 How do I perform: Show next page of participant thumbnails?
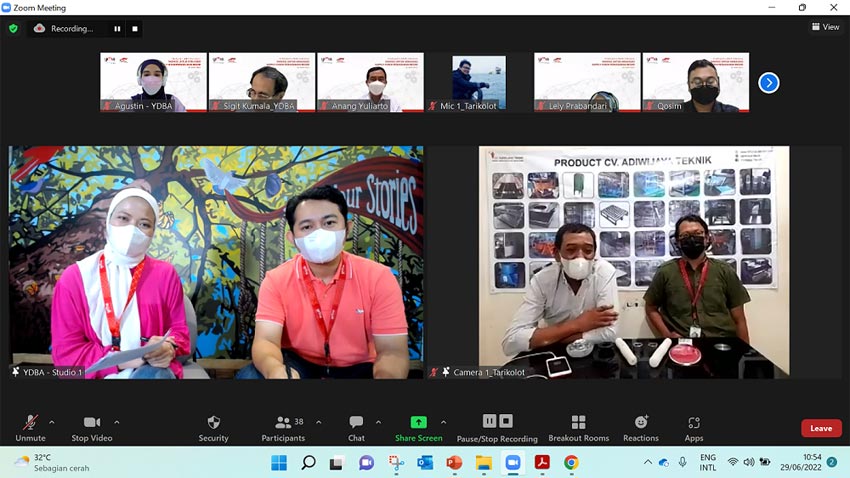click(x=769, y=83)
